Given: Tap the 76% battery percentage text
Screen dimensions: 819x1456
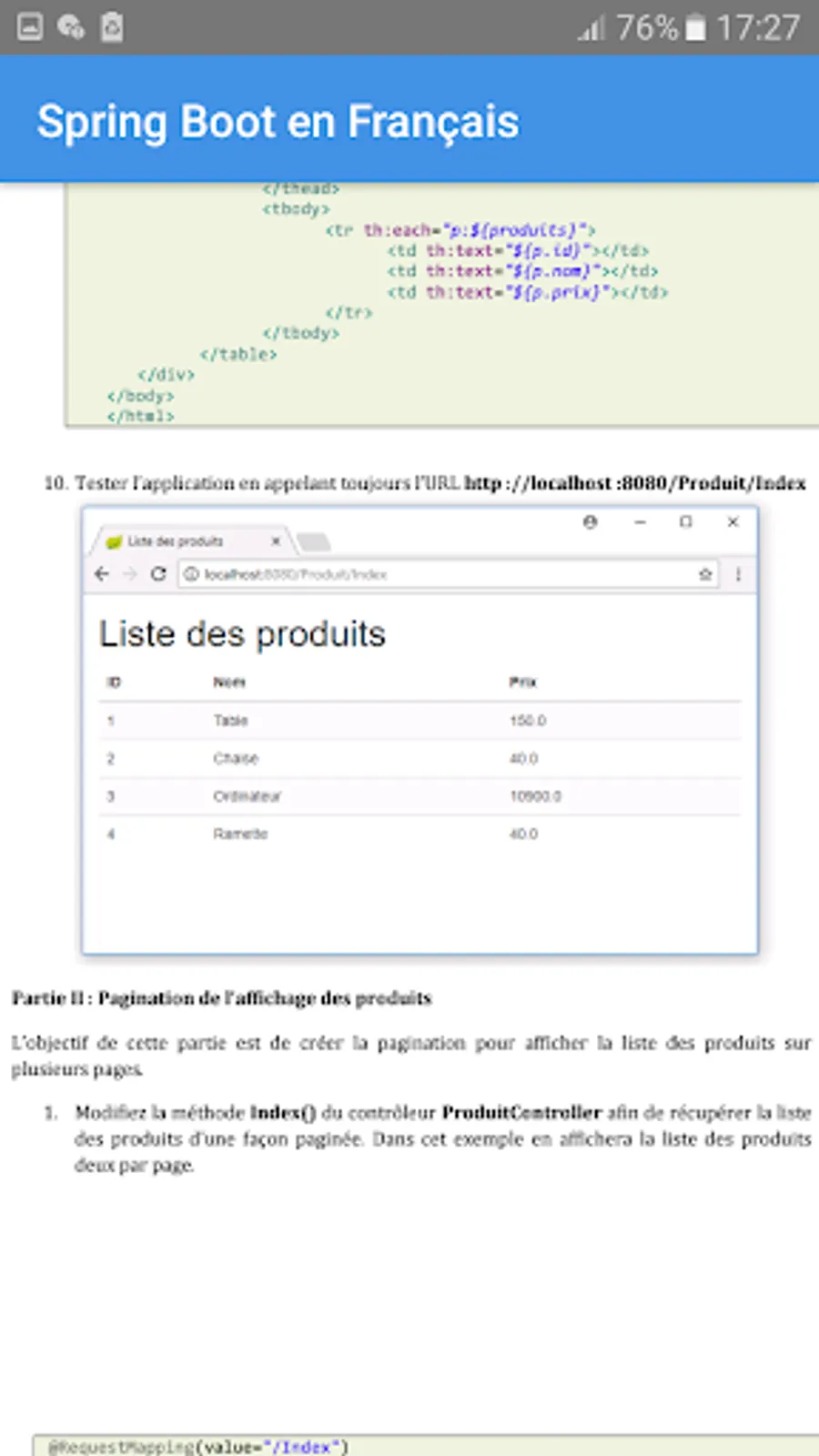Looking at the screenshot, I should [647, 28].
